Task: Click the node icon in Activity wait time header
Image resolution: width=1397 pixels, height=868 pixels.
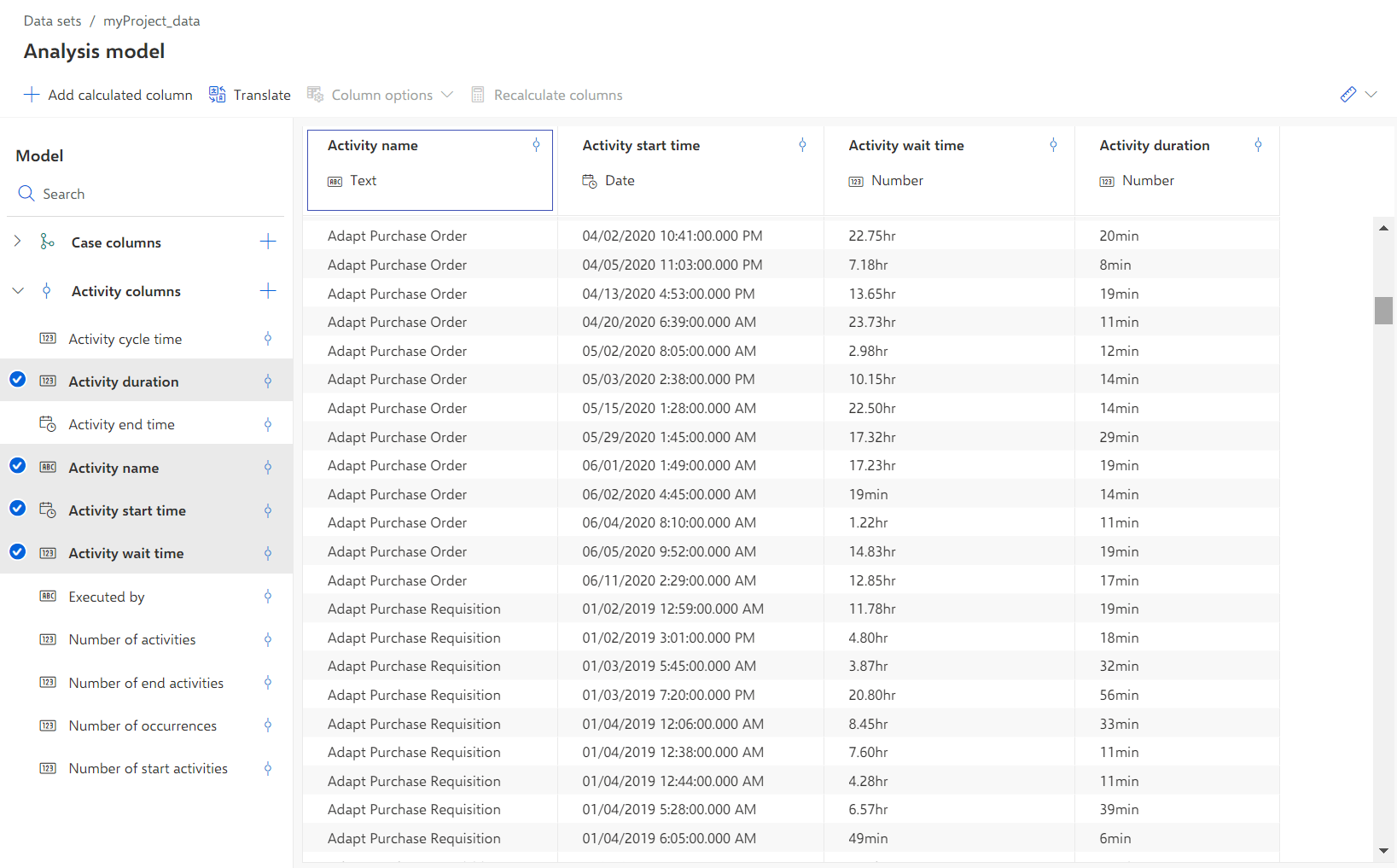Action: [x=1053, y=145]
